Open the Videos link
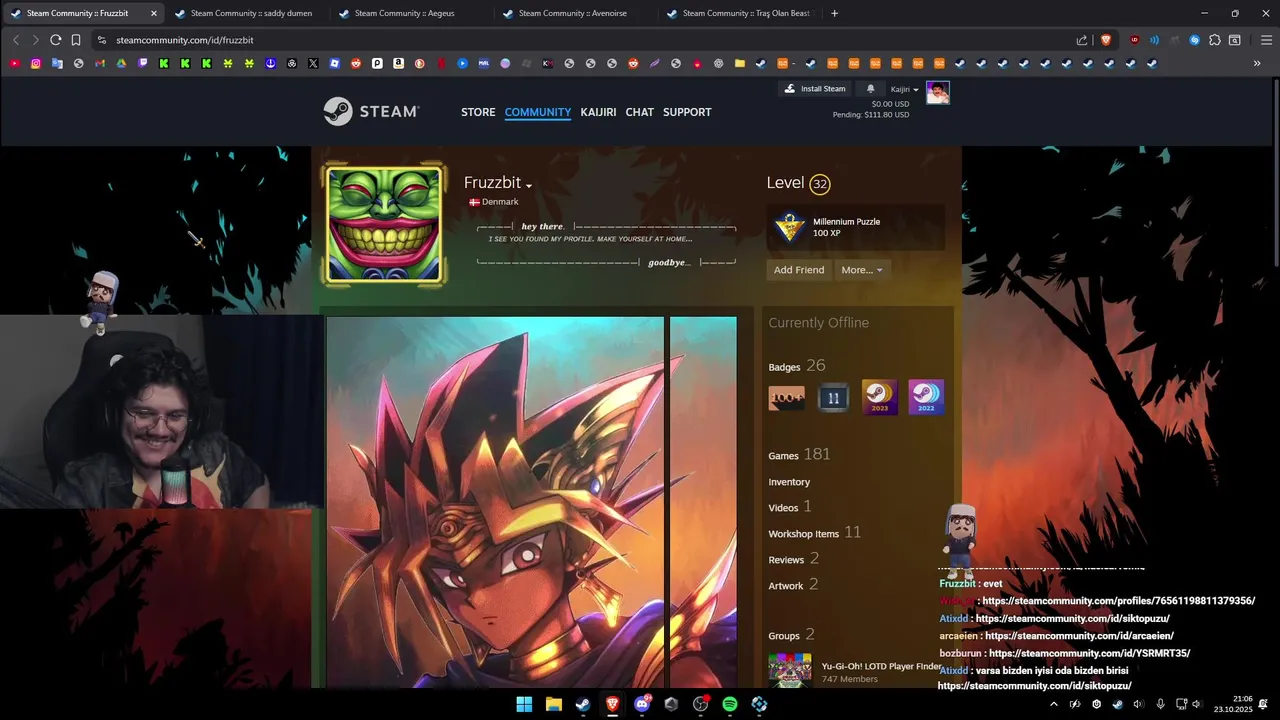 coord(790,507)
